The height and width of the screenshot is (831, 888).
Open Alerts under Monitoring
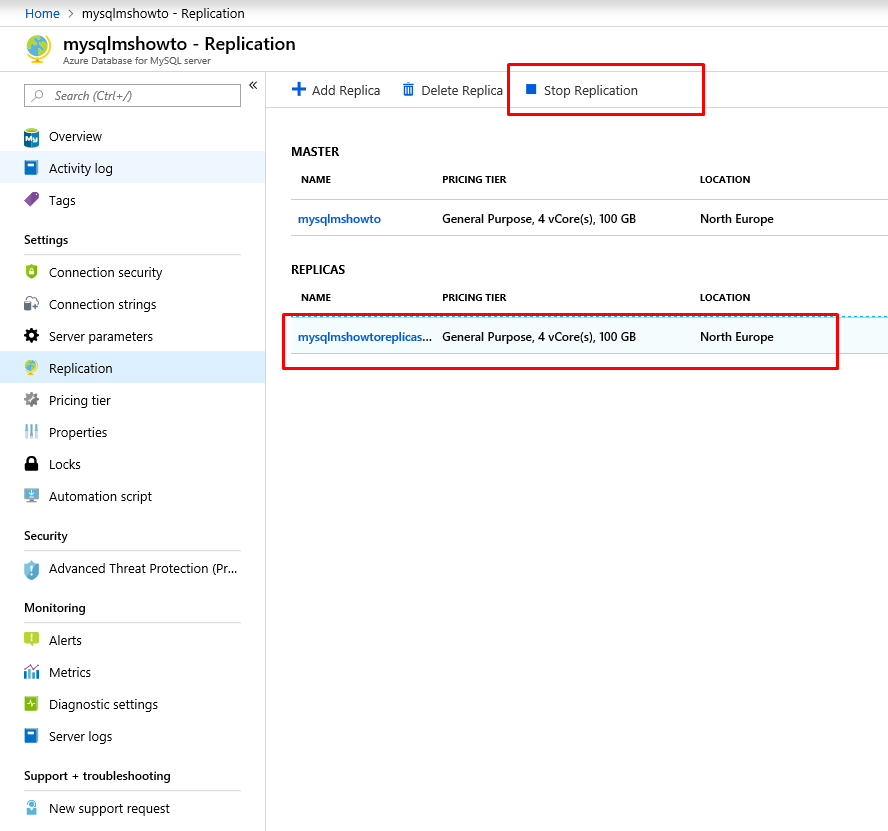(133, 640)
